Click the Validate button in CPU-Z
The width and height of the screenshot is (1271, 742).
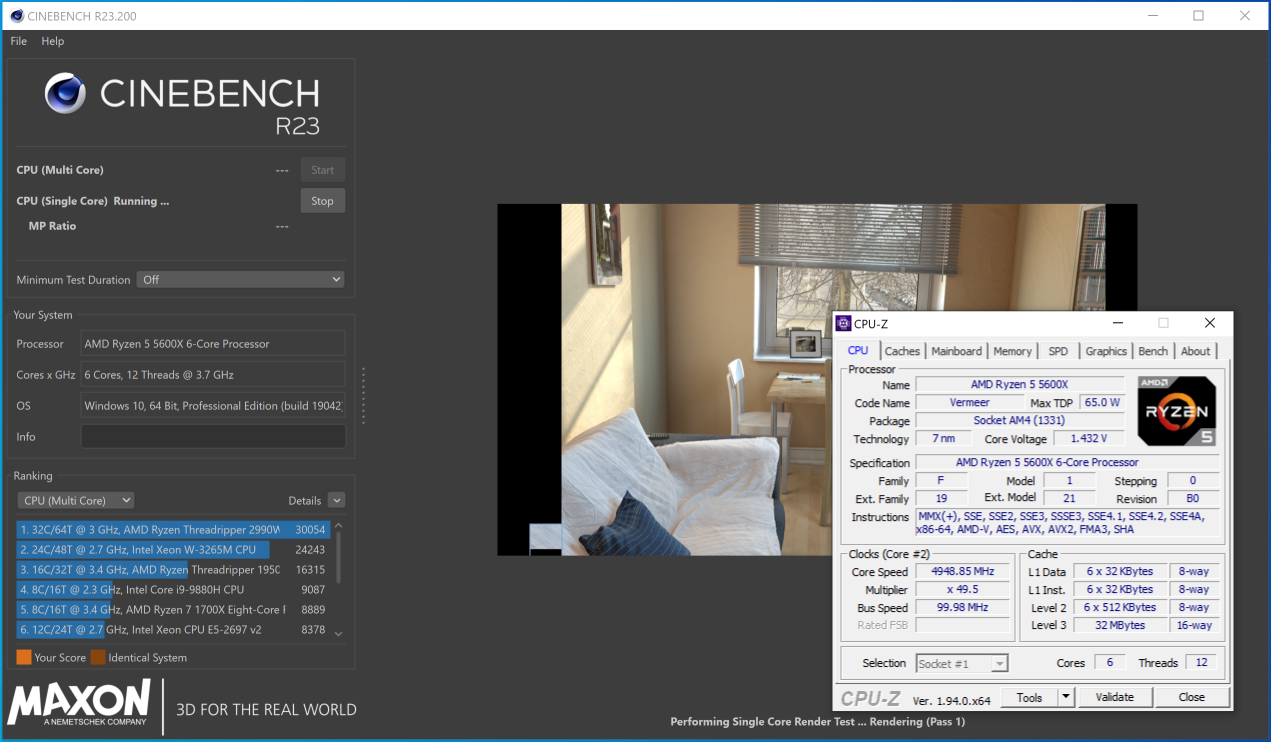(1114, 697)
